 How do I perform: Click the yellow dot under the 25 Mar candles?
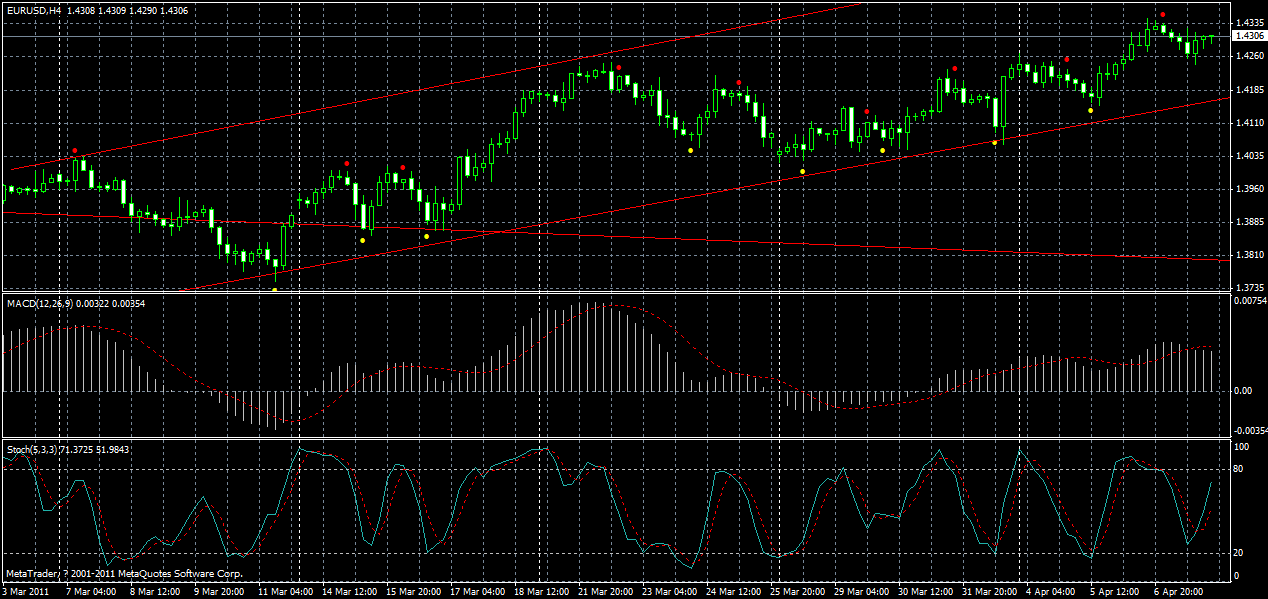[x=803, y=171]
